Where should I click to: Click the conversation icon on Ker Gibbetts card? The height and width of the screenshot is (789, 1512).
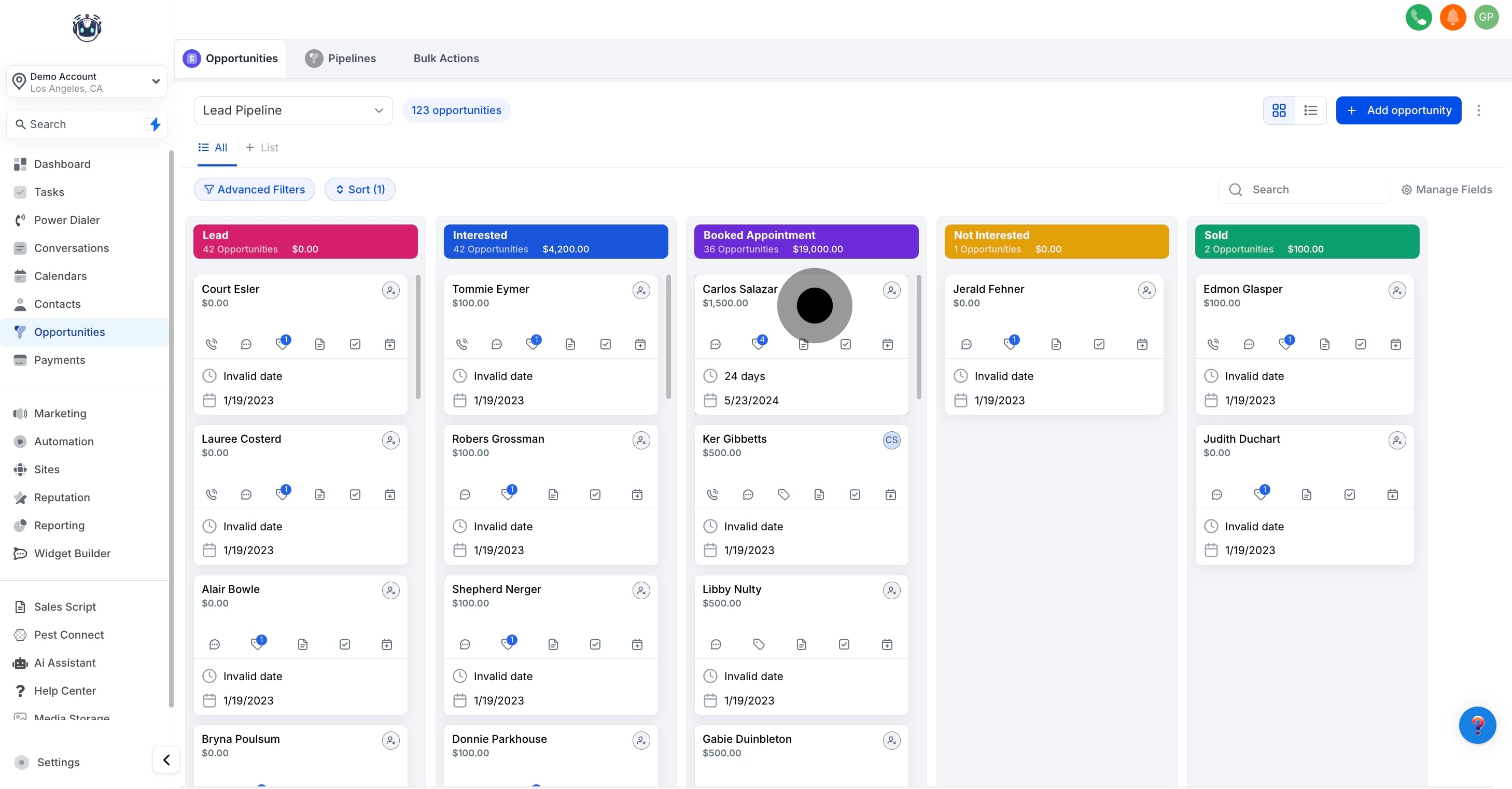tap(748, 495)
